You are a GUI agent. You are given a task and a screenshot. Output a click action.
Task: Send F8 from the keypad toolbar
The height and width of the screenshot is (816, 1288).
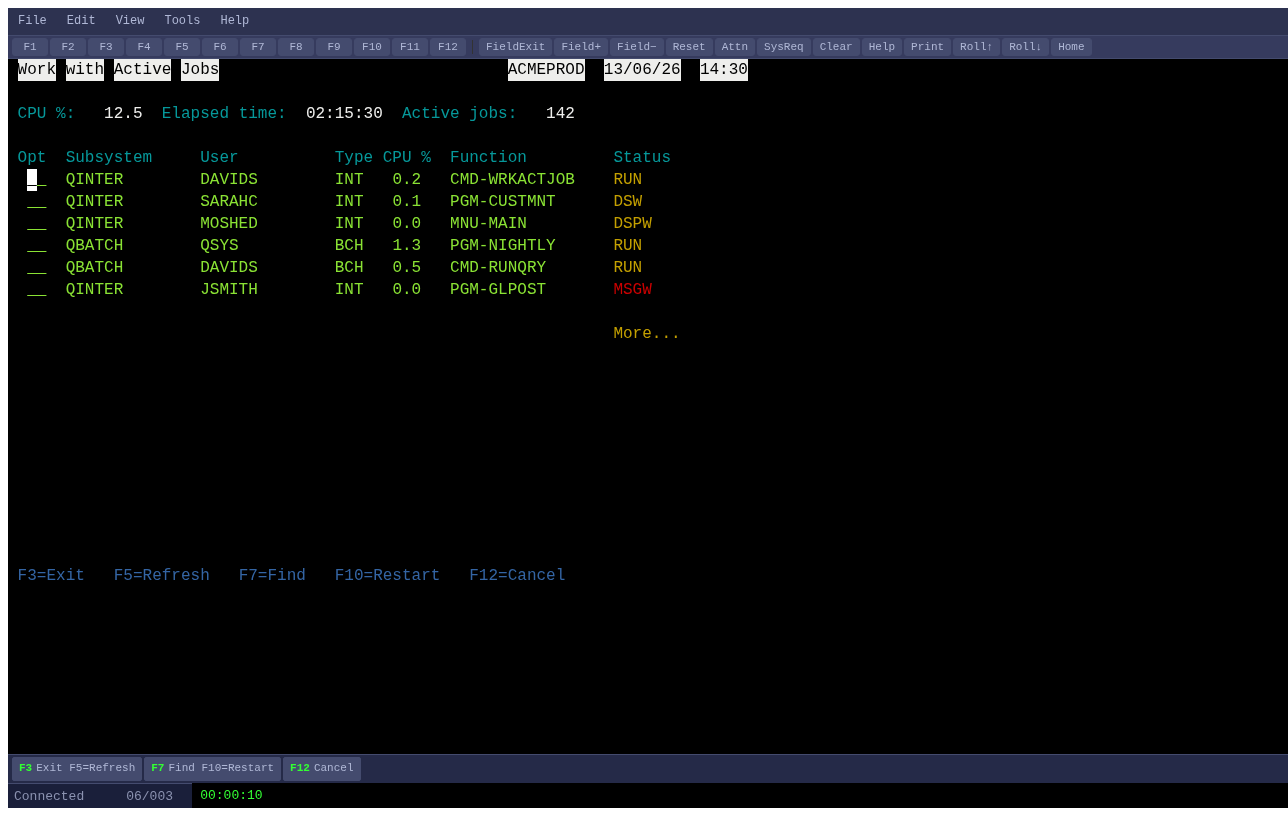[x=296, y=47]
